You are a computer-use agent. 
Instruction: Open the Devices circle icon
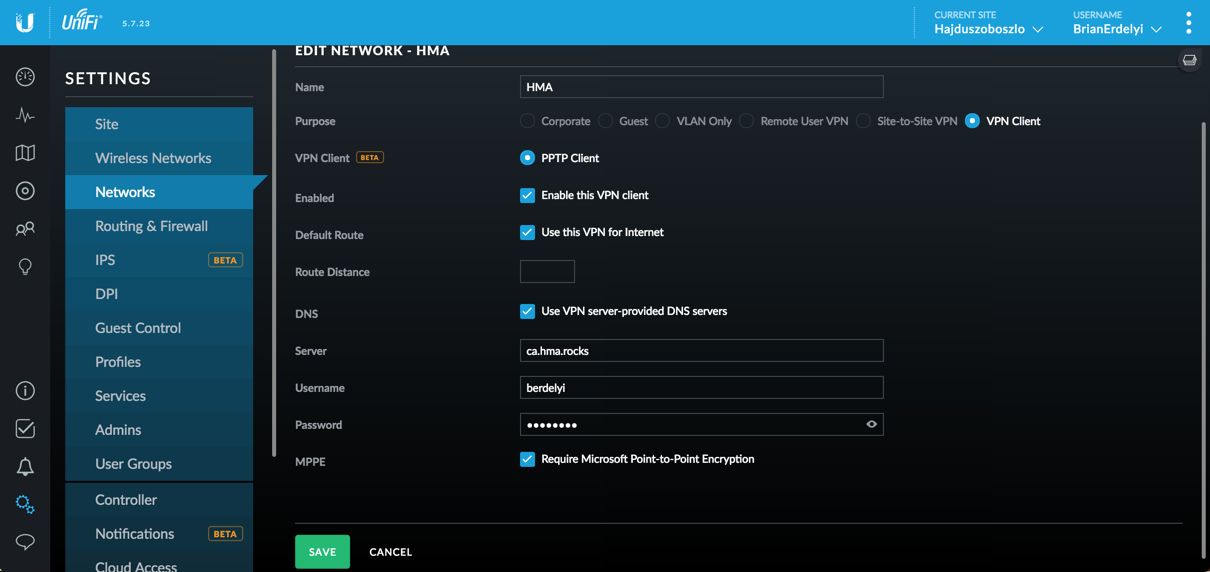(x=25, y=191)
